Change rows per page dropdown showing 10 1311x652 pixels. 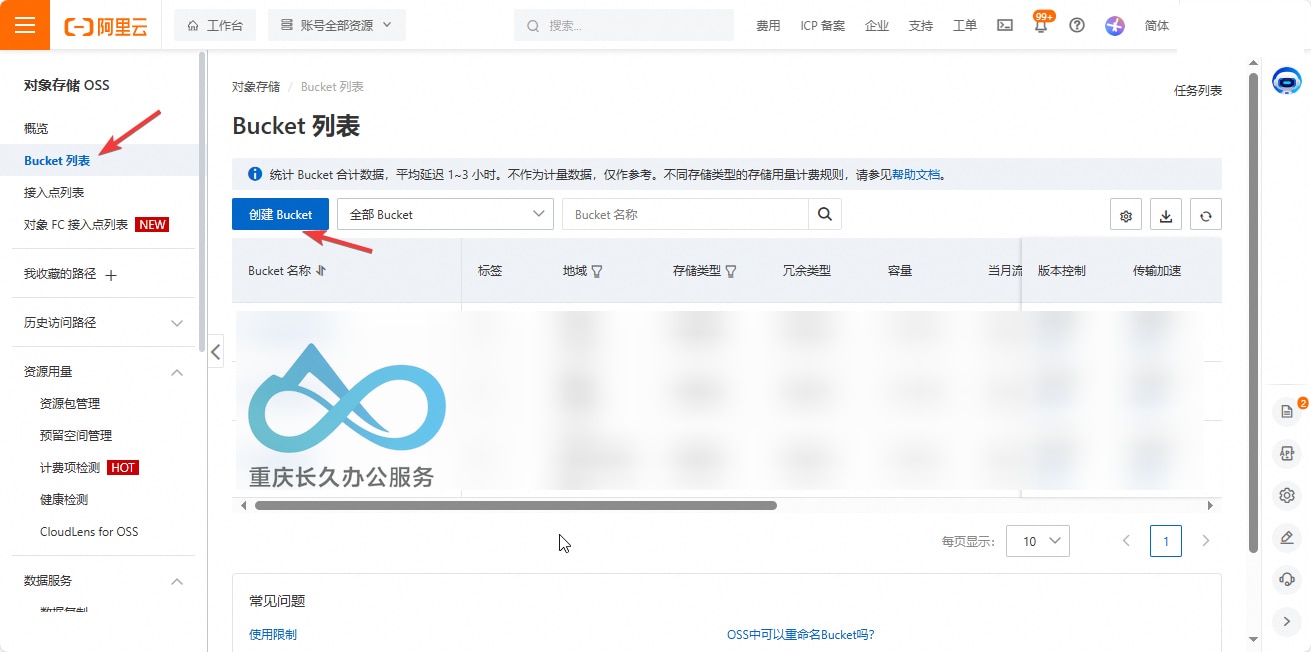pos(1038,541)
